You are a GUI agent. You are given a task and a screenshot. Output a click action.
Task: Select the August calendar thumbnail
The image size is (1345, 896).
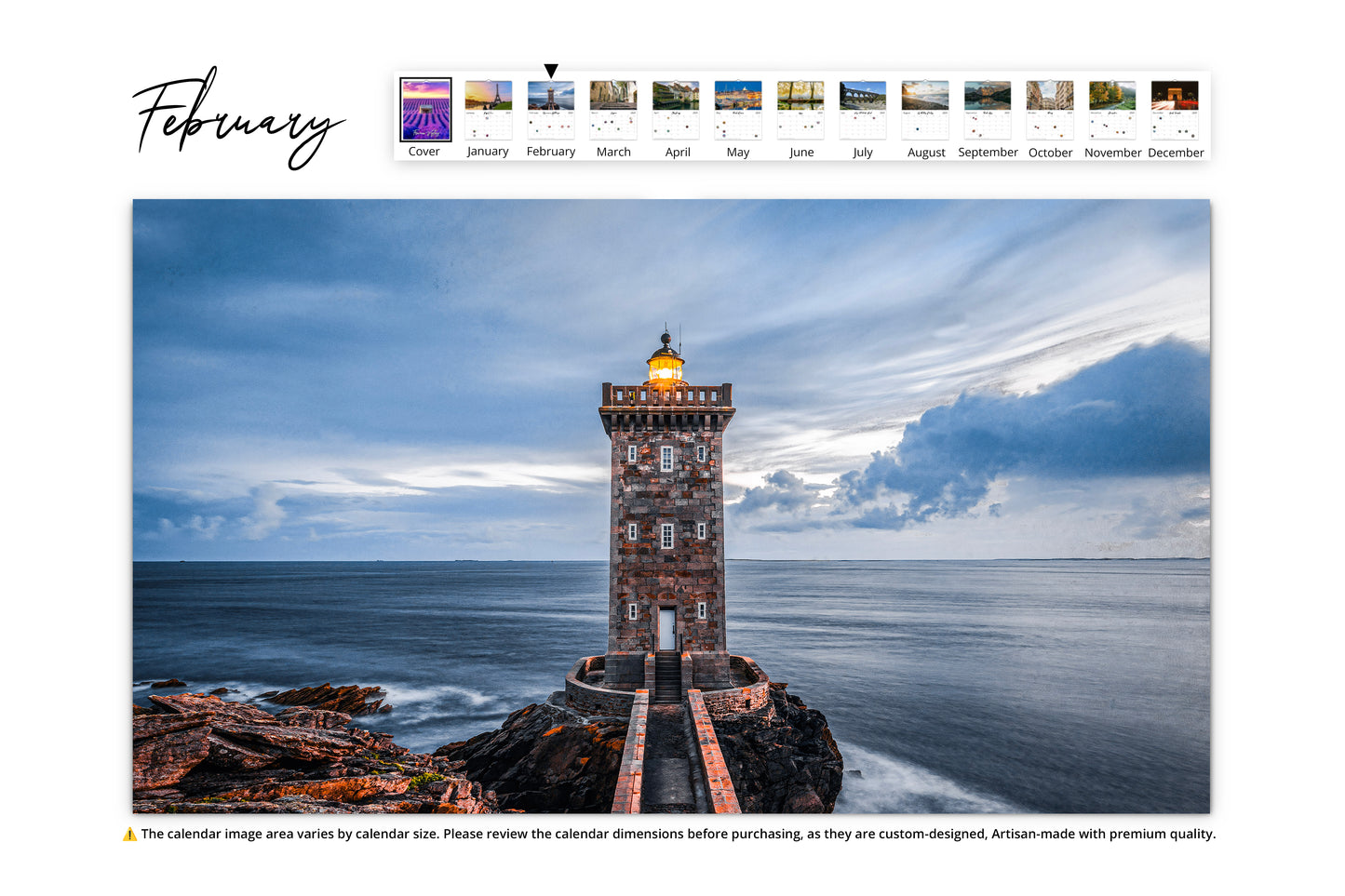925,110
